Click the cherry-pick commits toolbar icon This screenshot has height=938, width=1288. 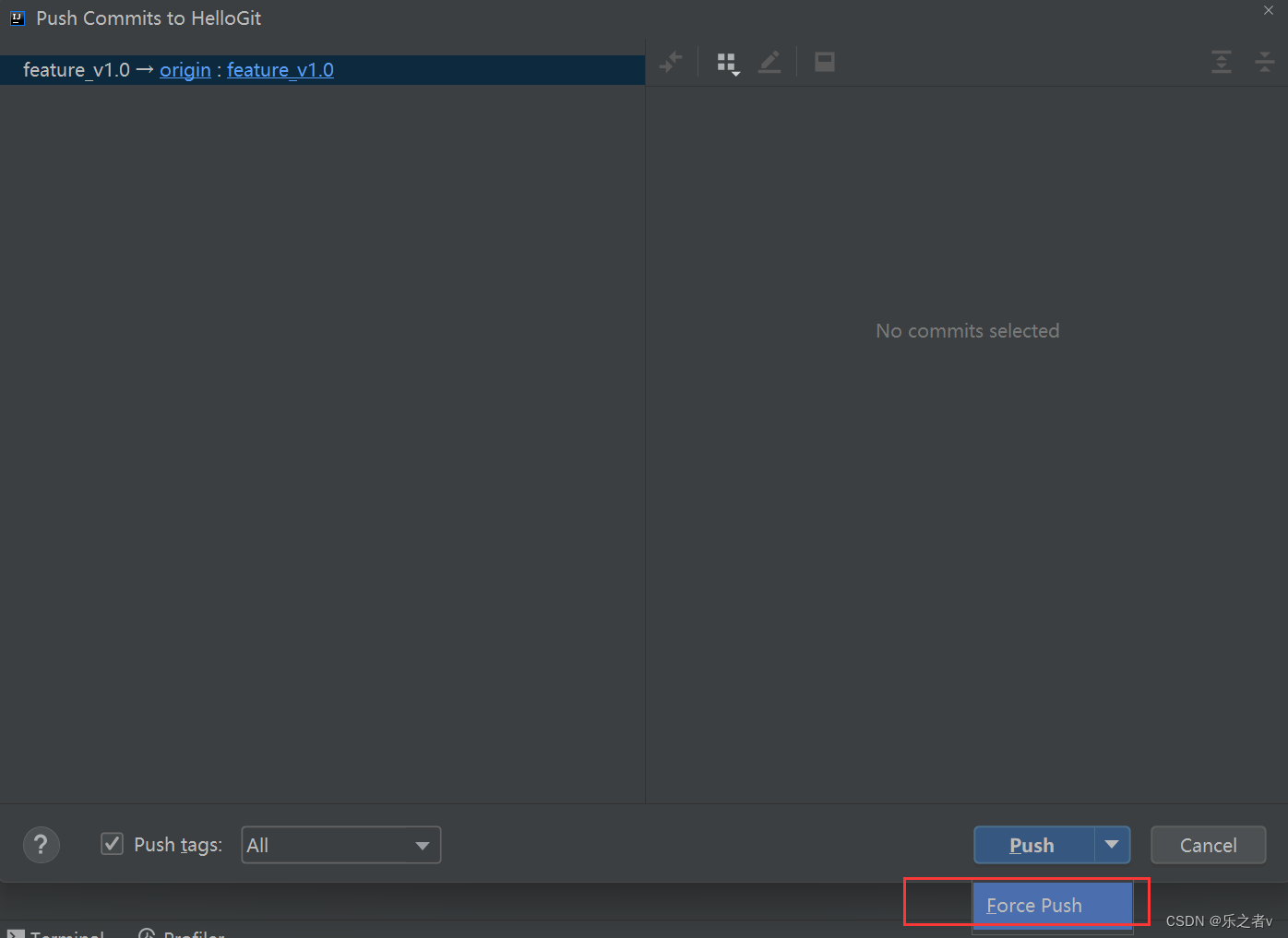671,62
